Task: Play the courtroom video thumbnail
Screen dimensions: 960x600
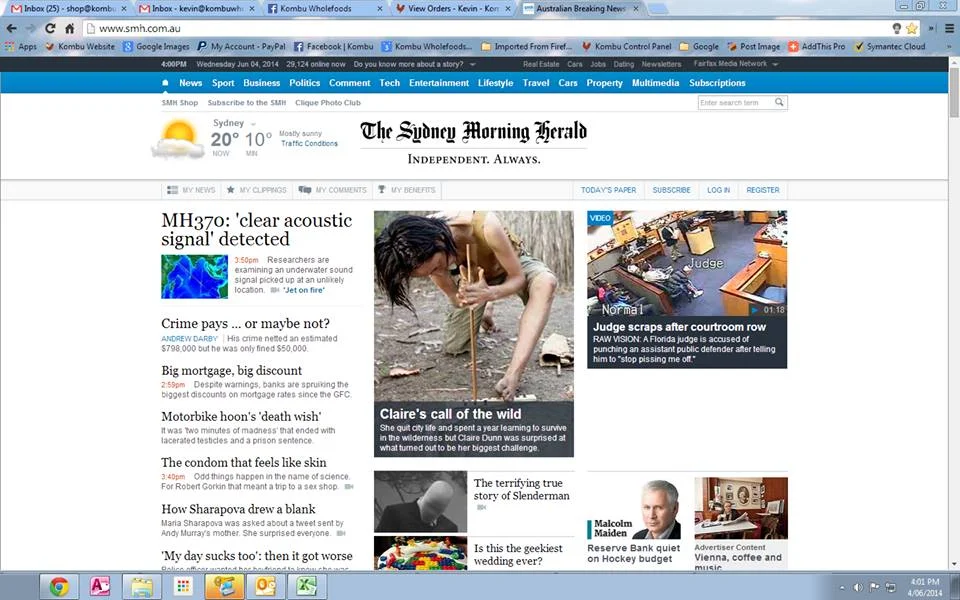Action: (x=687, y=263)
